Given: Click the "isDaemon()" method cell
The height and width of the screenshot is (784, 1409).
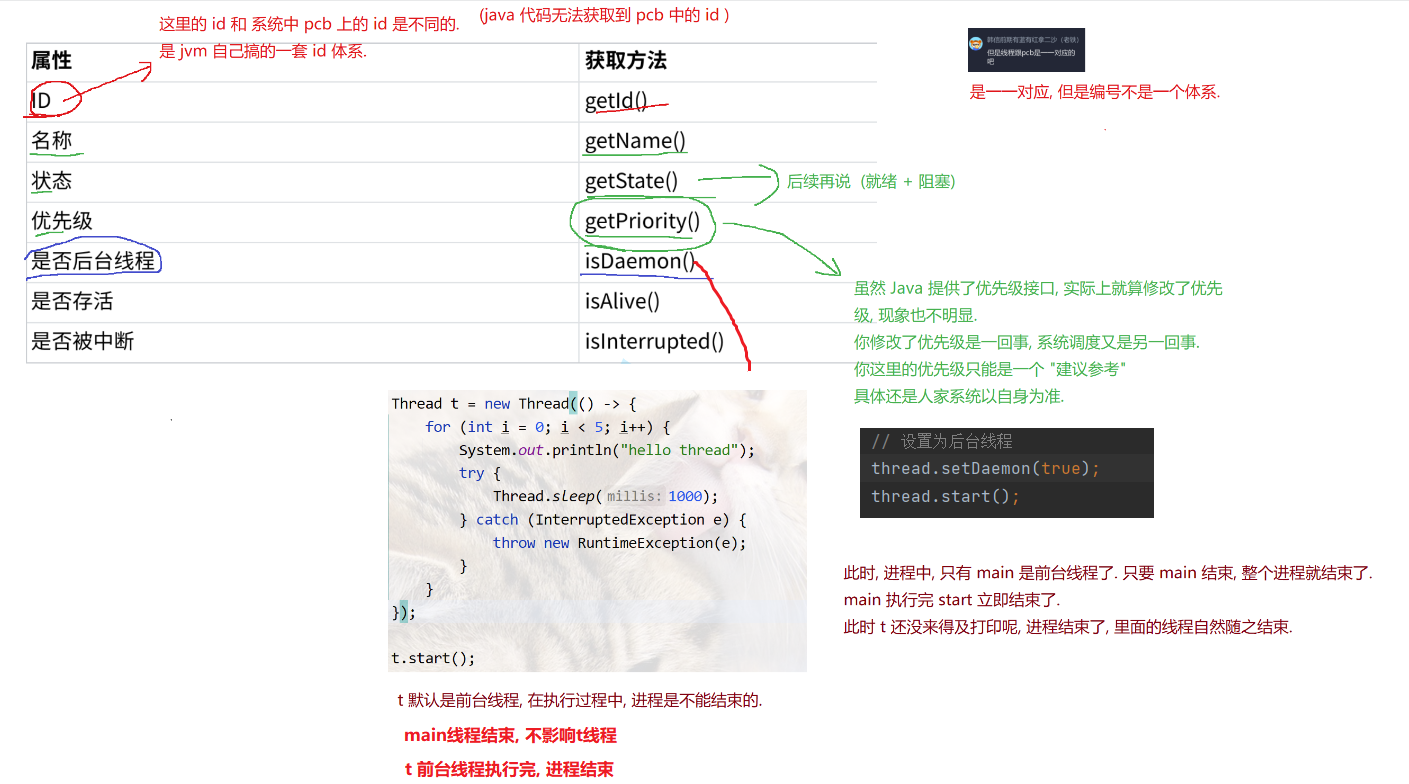Looking at the screenshot, I should click(640, 261).
